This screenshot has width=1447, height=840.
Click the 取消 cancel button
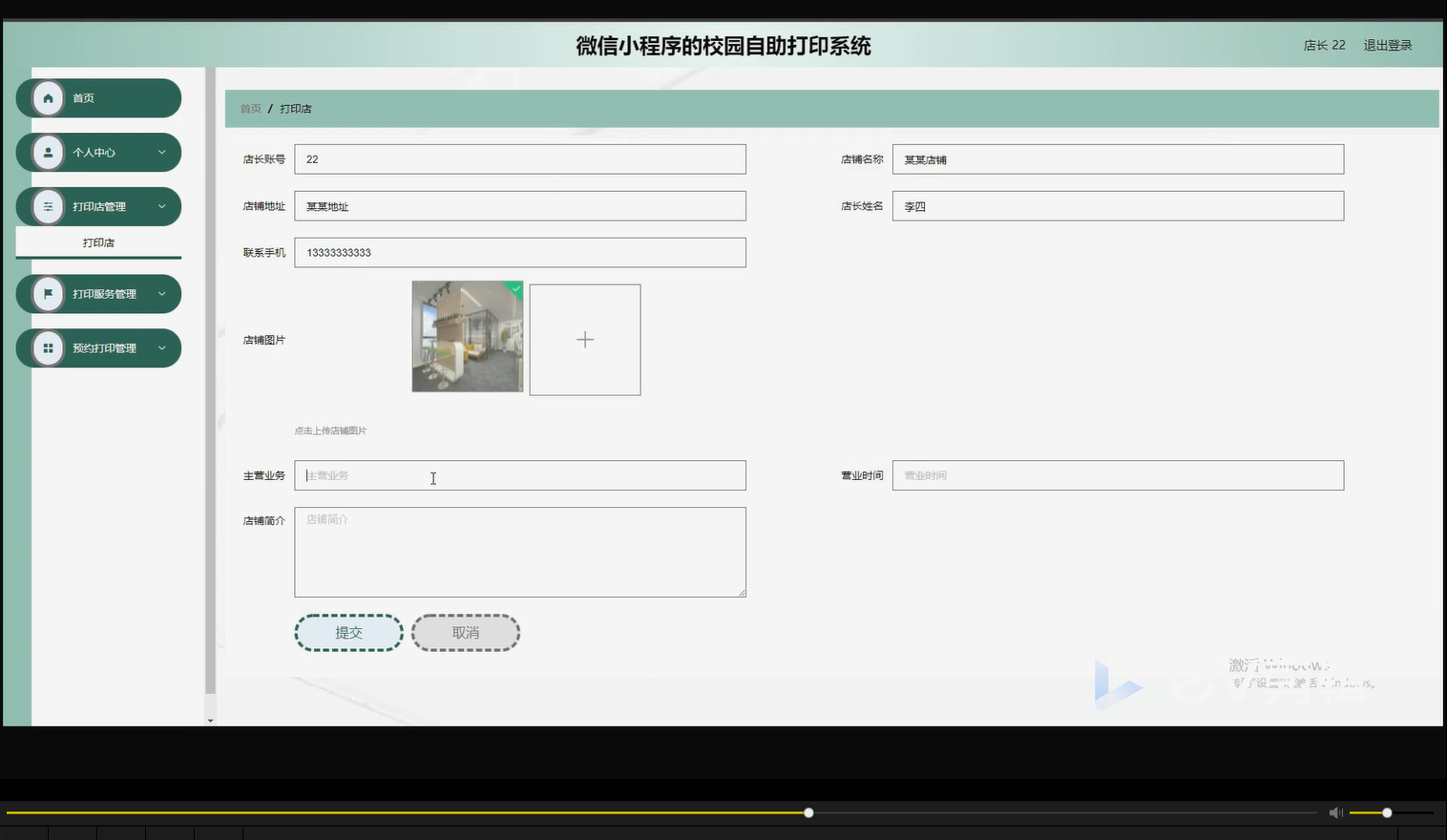[465, 632]
